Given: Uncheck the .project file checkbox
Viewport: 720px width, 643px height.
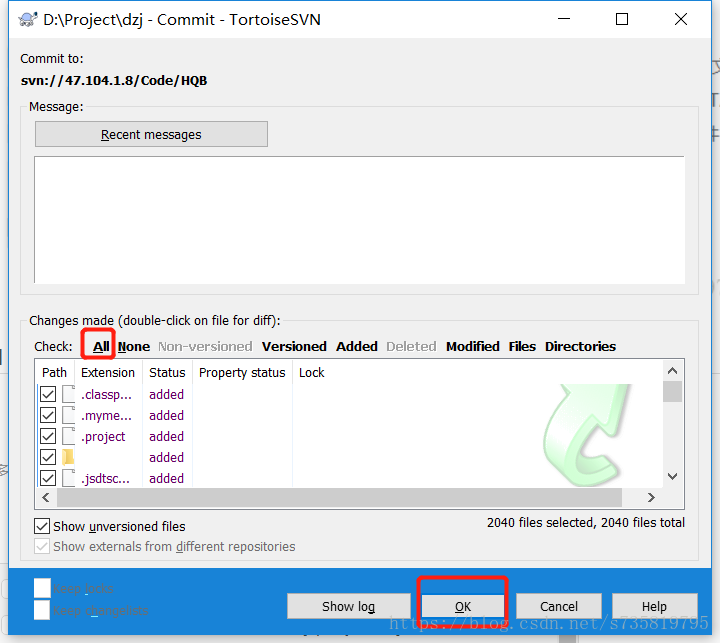Looking at the screenshot, I should (x=48, y=436).
